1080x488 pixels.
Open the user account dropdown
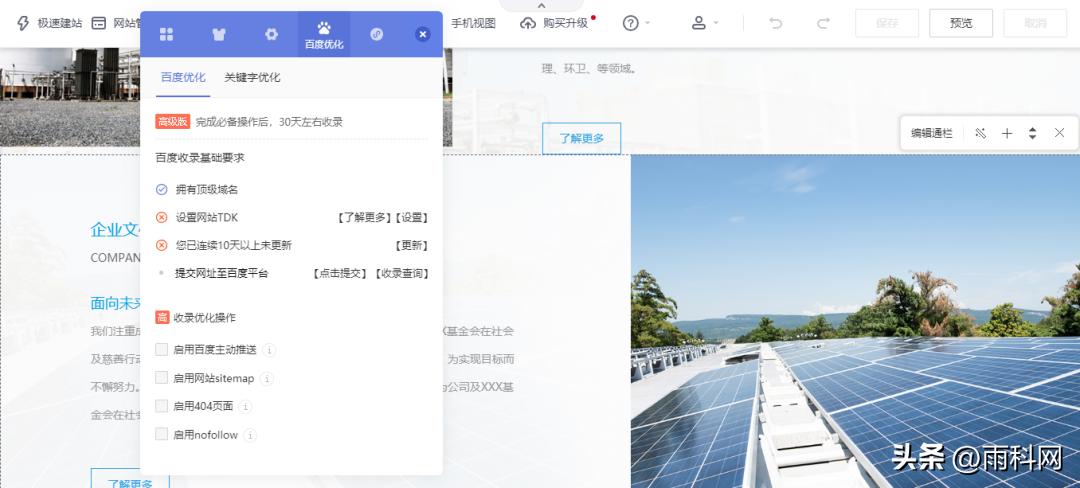coord(704,23)
